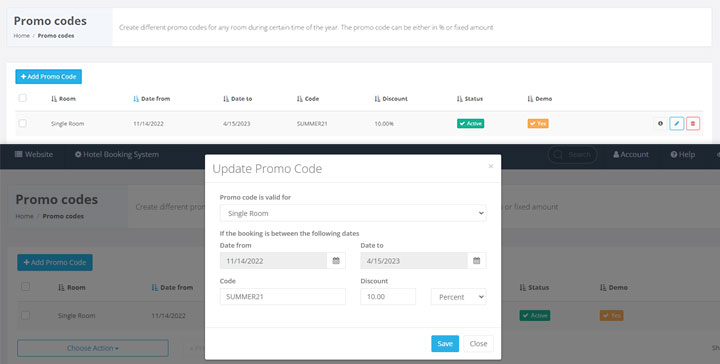720x364 pixels.
Task: Click the blue pencil edit icon for SUMMER21
Action: click(x=676, y=123)
